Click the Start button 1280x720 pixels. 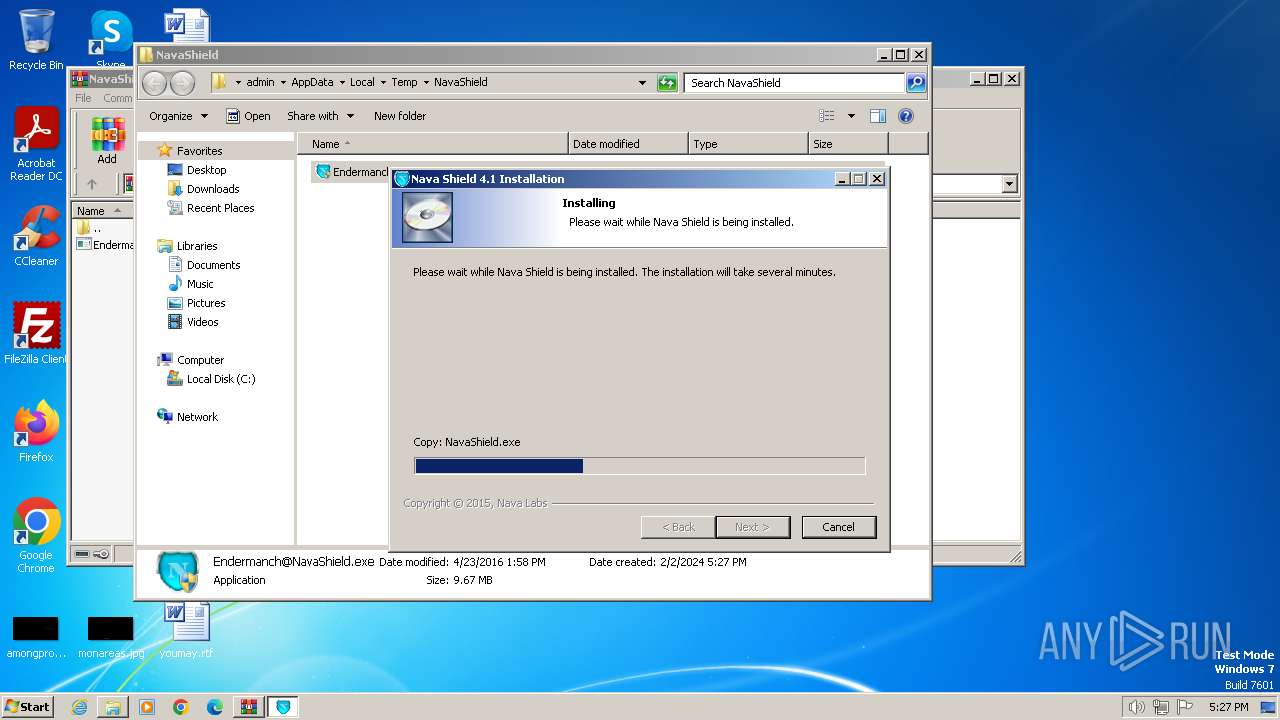click(x=28, y=707)
